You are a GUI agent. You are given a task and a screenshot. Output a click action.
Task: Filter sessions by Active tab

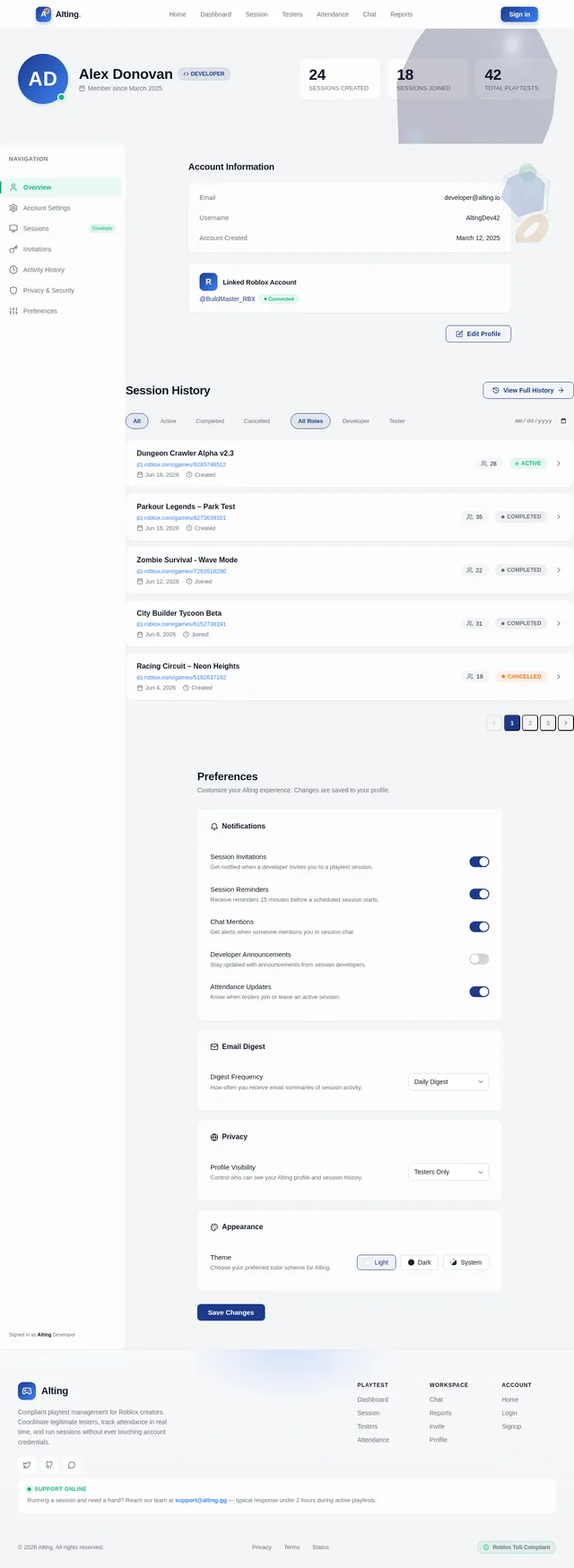(x=169, y=420)
